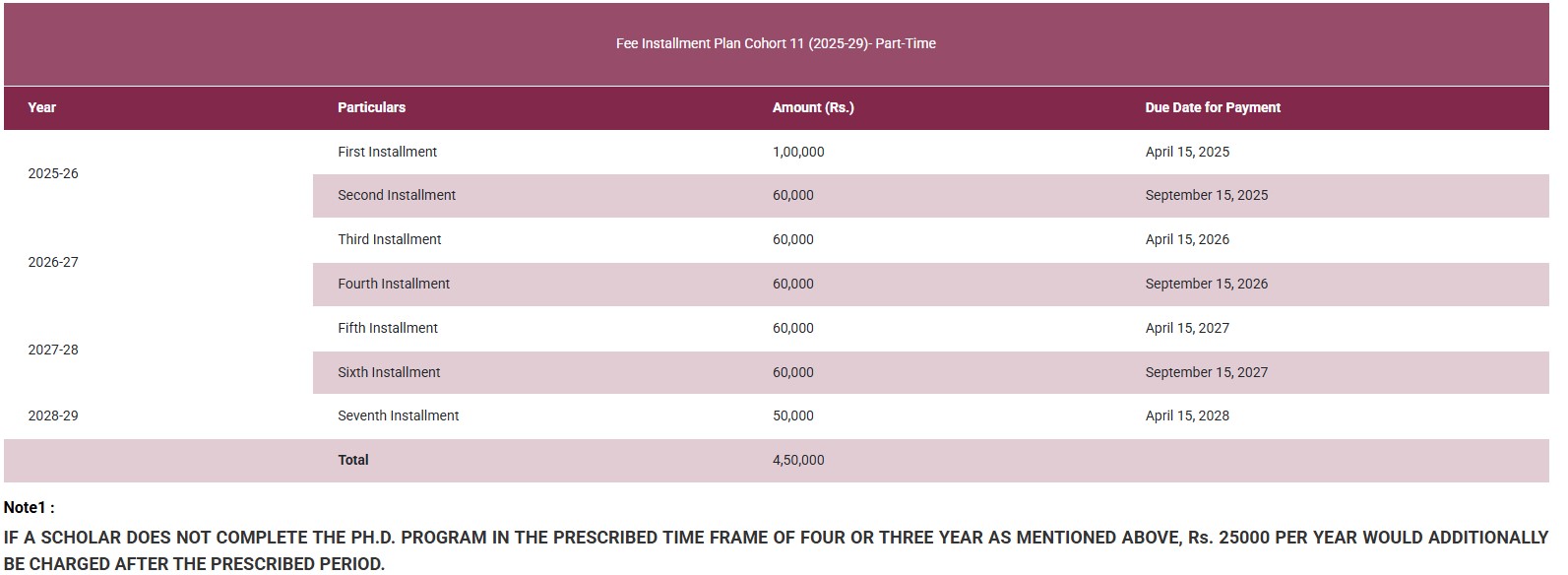Click the 4,50,000 total amount
Screen dimensions: 1568x575
(798, 460)
